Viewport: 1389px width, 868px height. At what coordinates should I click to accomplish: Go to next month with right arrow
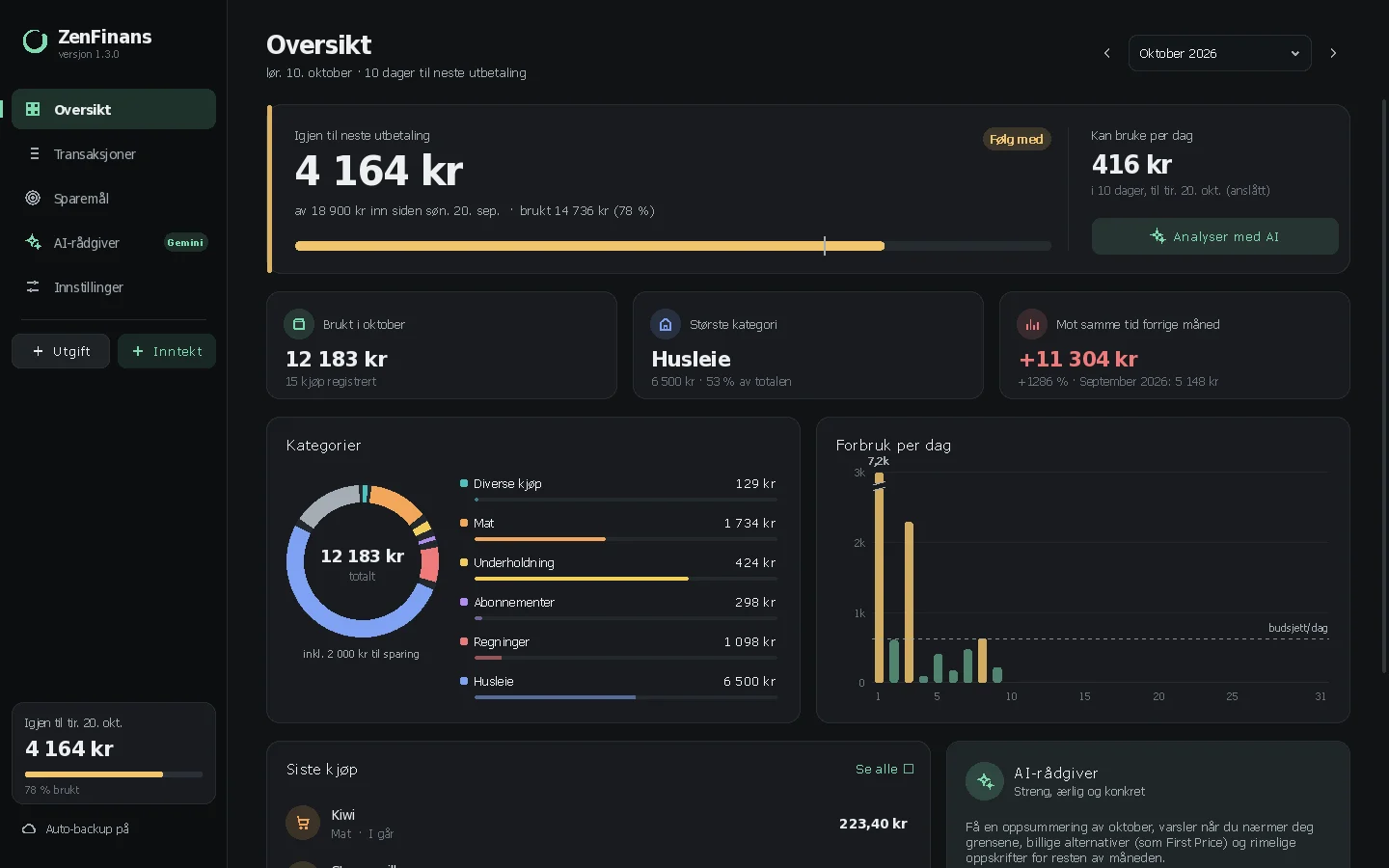[1333, 53]
